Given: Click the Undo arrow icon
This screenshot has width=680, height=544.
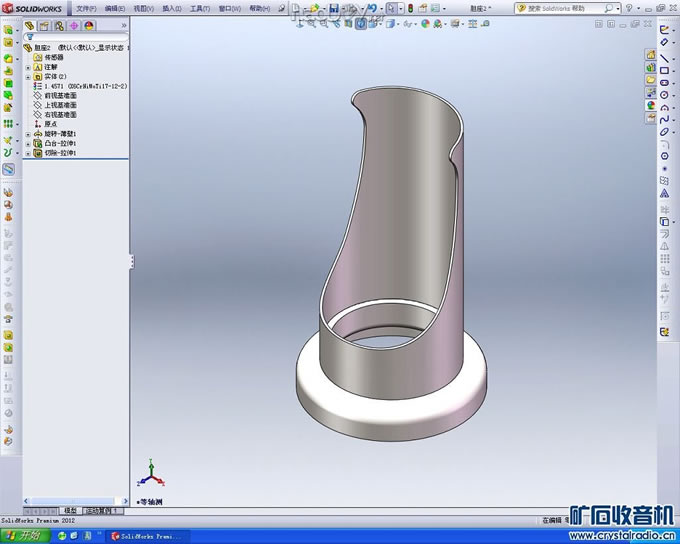Looking at the screenshot, I should pyautogui.click(x=371, y=8).
